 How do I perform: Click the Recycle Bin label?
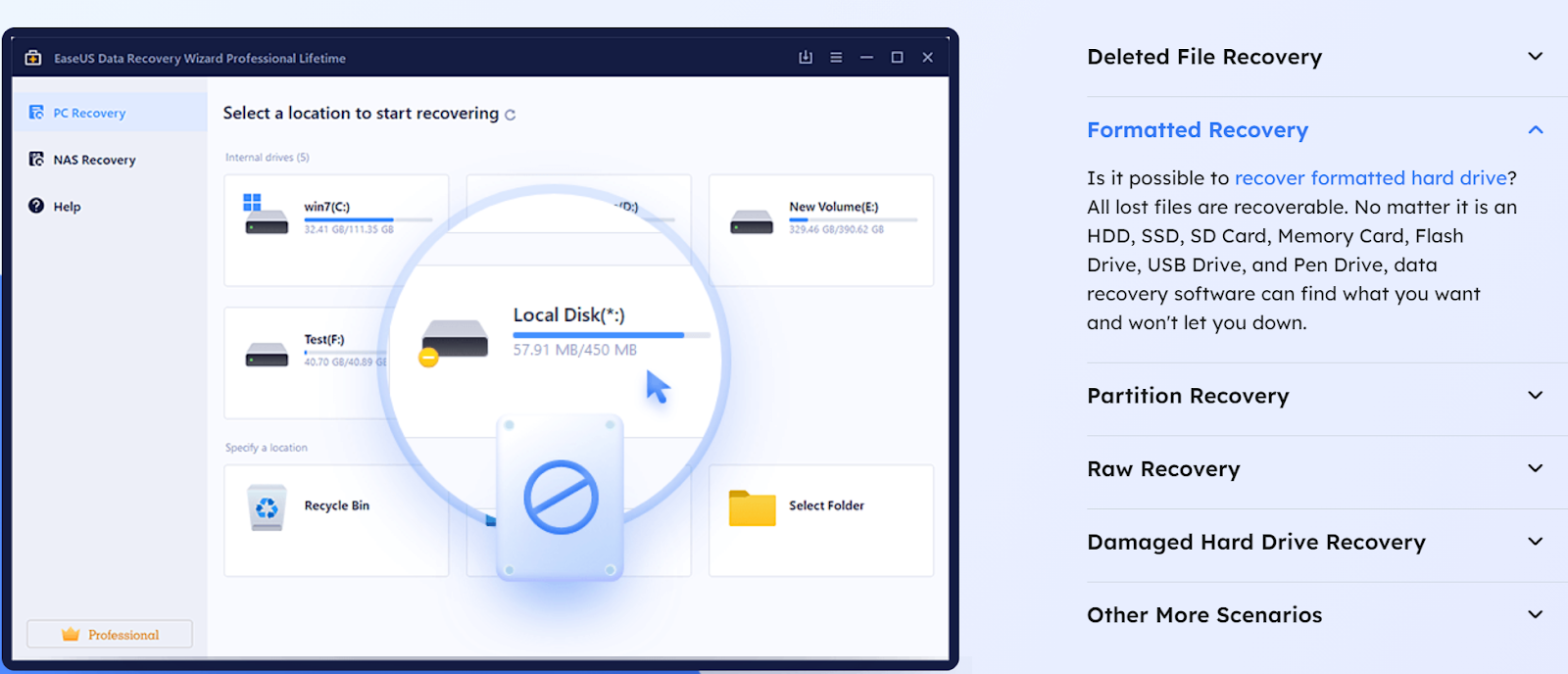pos(337,505)
